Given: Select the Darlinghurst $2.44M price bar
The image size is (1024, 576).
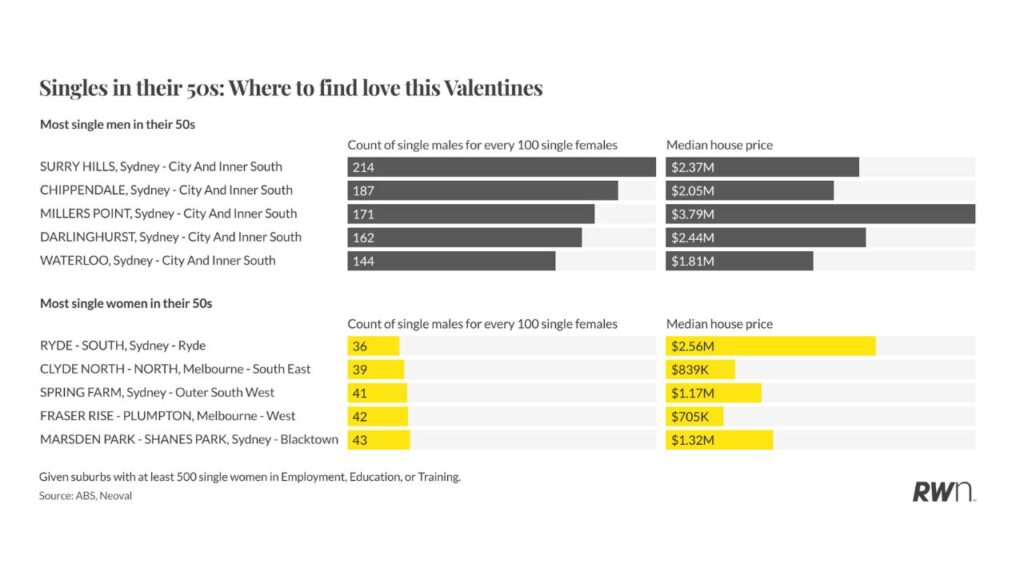Looking at the screenshot, I should 766,237.
